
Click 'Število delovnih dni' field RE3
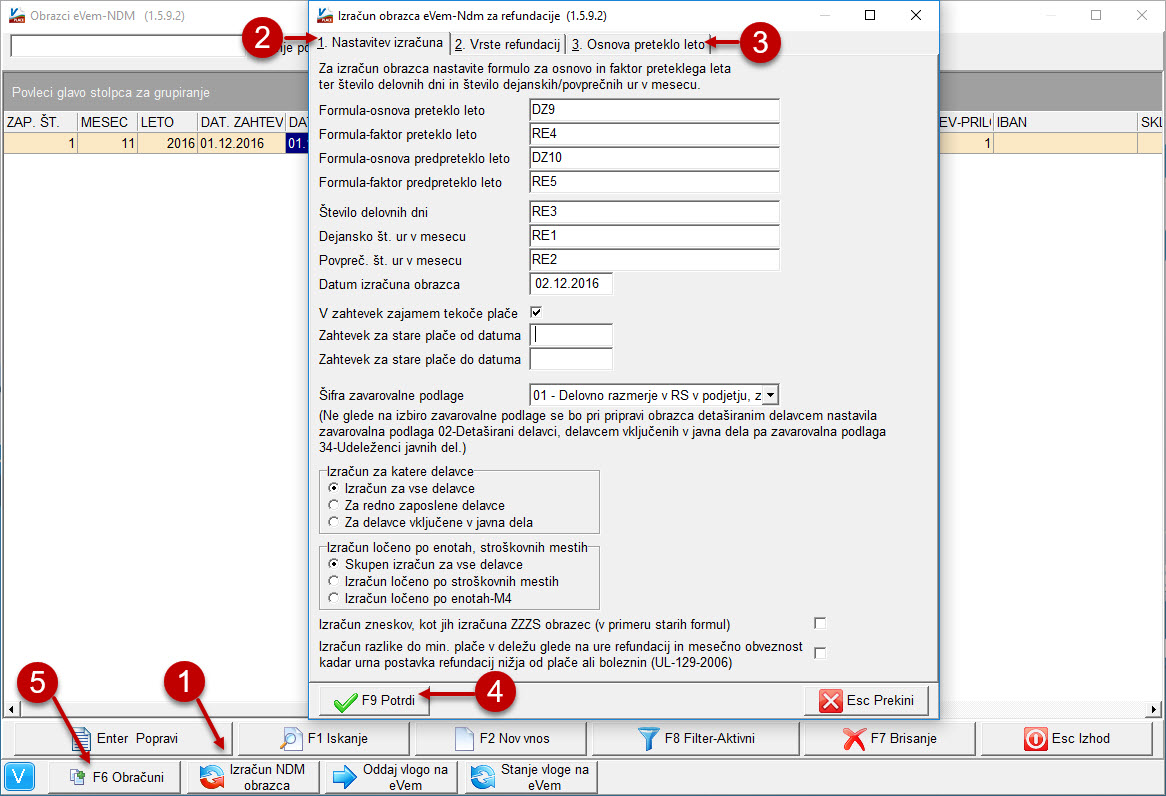pyautogui.click(x=654, y=212)
